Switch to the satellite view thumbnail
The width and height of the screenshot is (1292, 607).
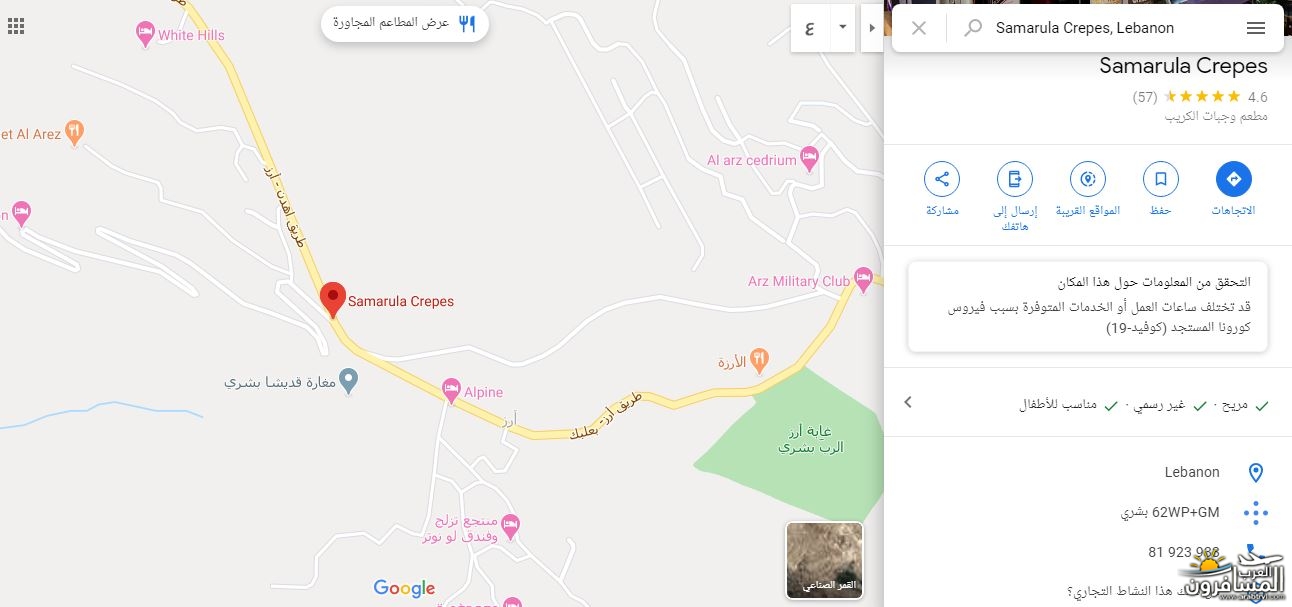point(824,560)
